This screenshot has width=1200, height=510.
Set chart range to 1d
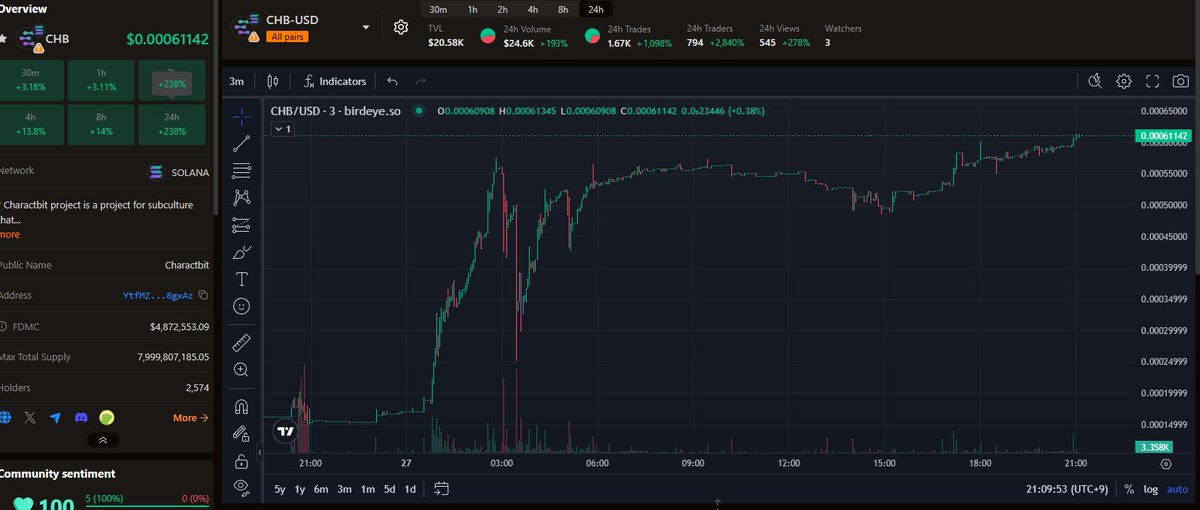click(410, 489)
